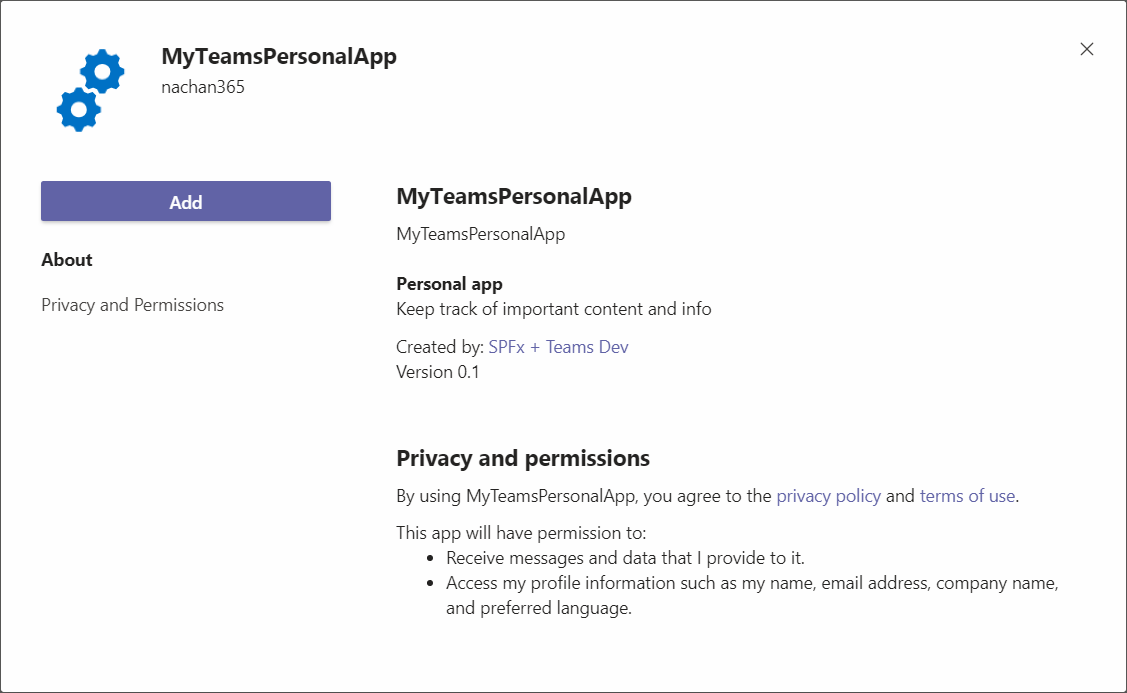The image size is (1127, 693).
Task: Follow the terms of use link
Action: point(966,496)
